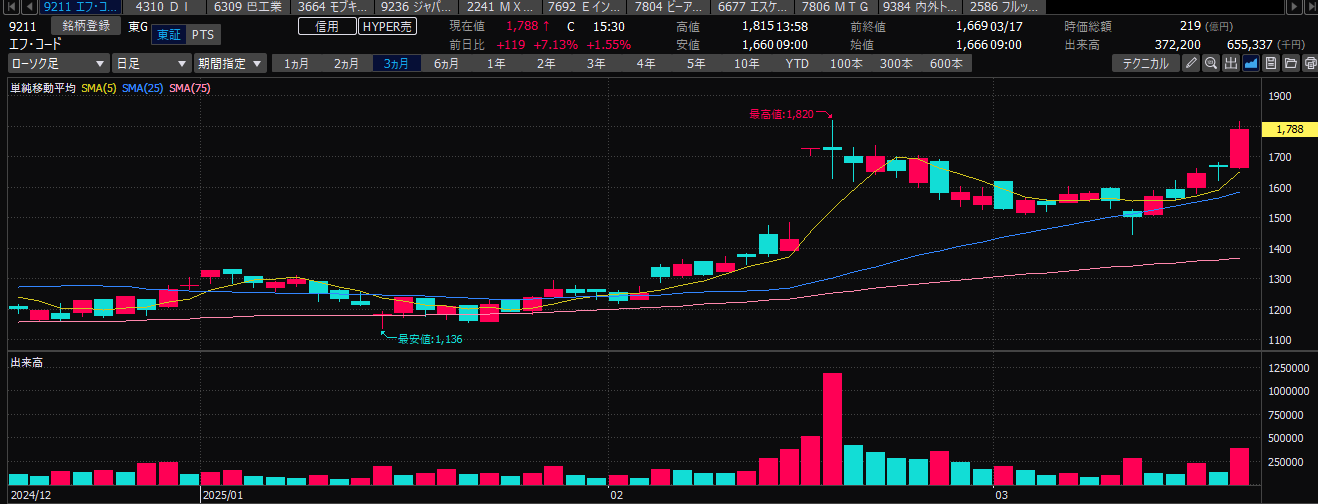1318x504 pixels.
Task: Save chart with the floppy disk icon
Action: (1271, 64)
